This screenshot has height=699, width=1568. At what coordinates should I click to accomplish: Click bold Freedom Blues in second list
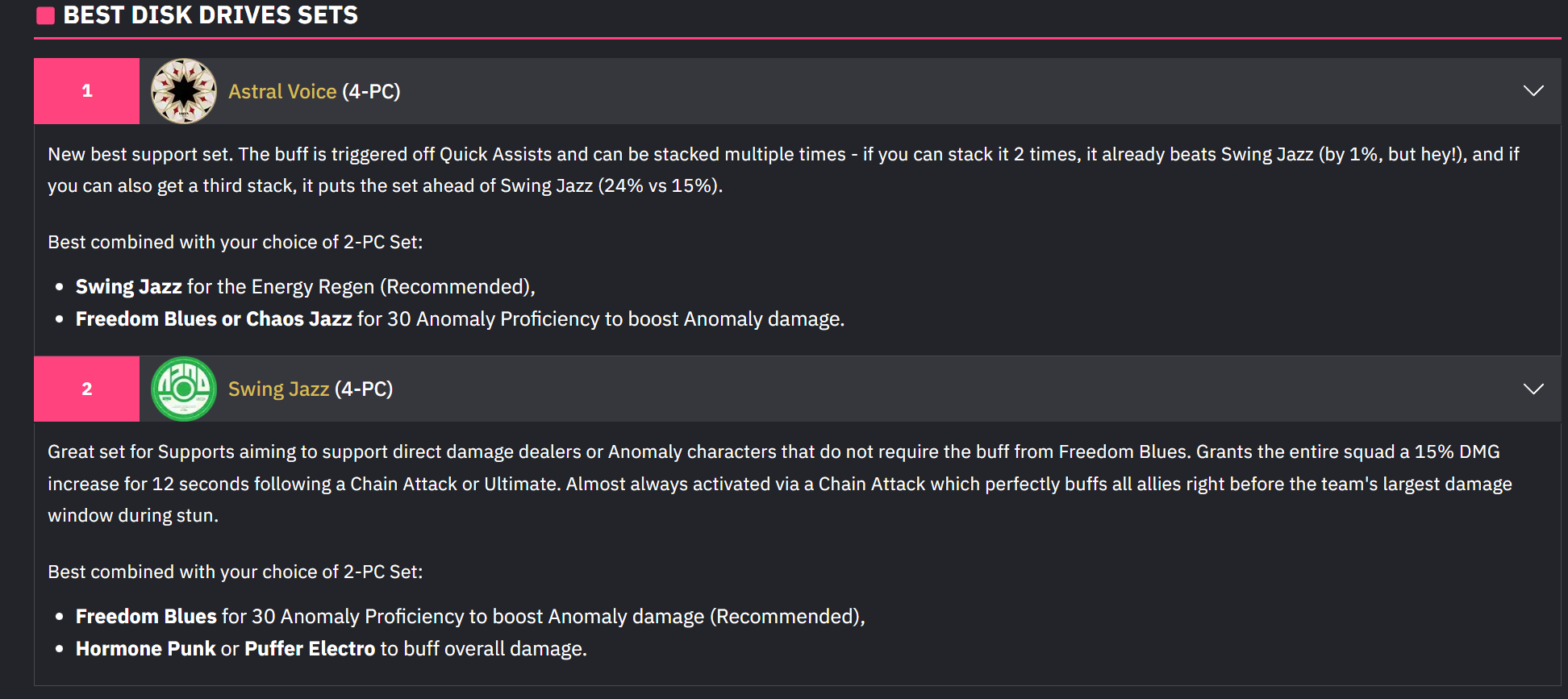pyautogui.click(x=146, y=617)
